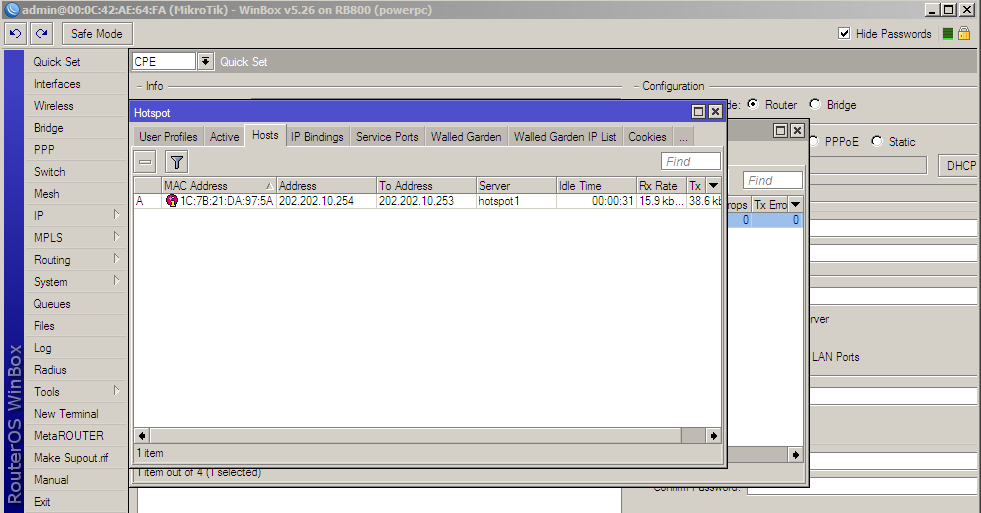Open Bridge in sidebar menu
The width and height of the screenshot is (981, 513).
(76, 128)
